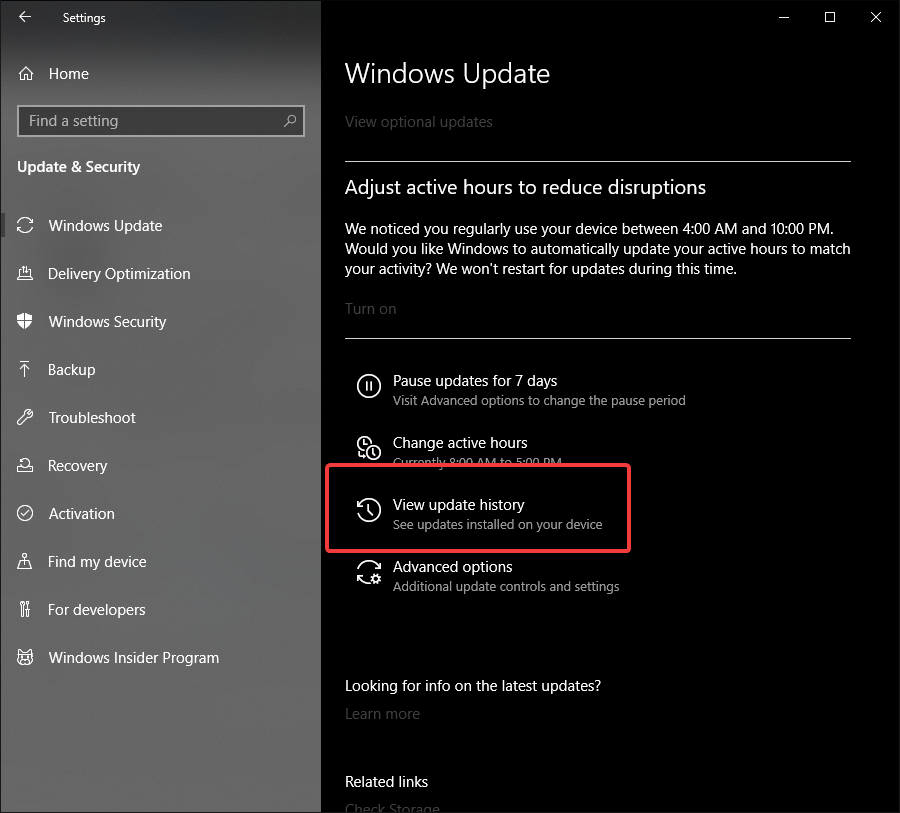Click the Related links heading
This screenshot has width=900, height=813.
386,781
